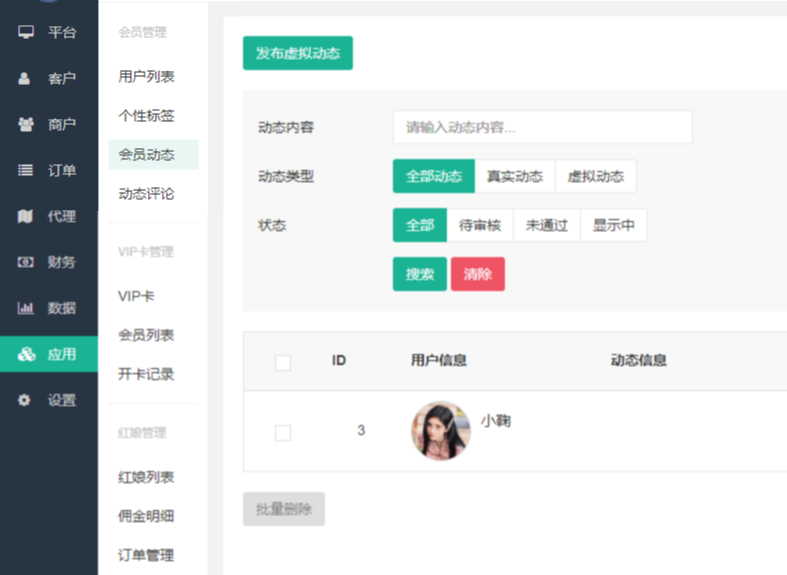787x575 pixels.
Task: Open the 商户 sidebar section
Action: coord(49,124)
